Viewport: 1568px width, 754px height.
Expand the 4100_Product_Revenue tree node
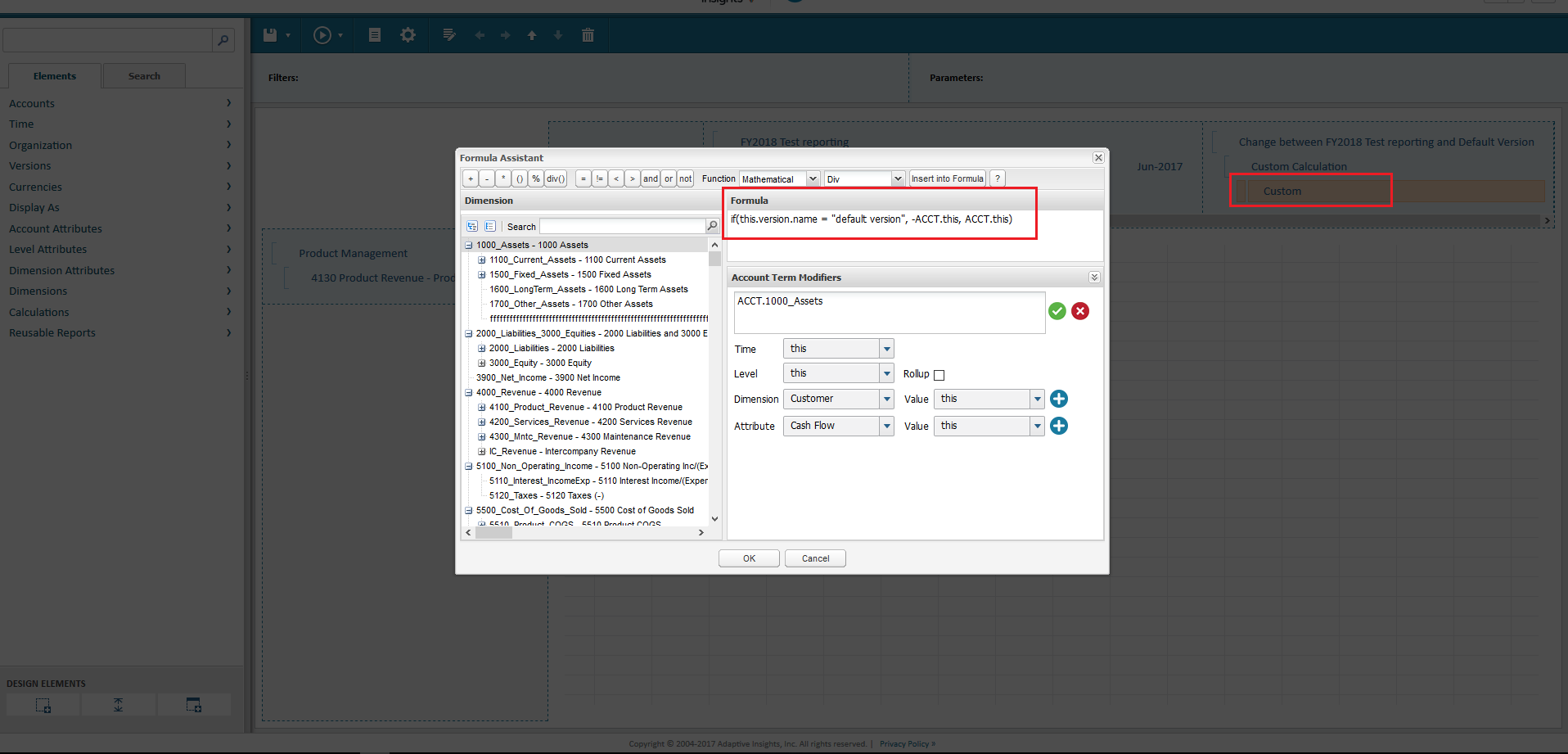coord(482,407)
